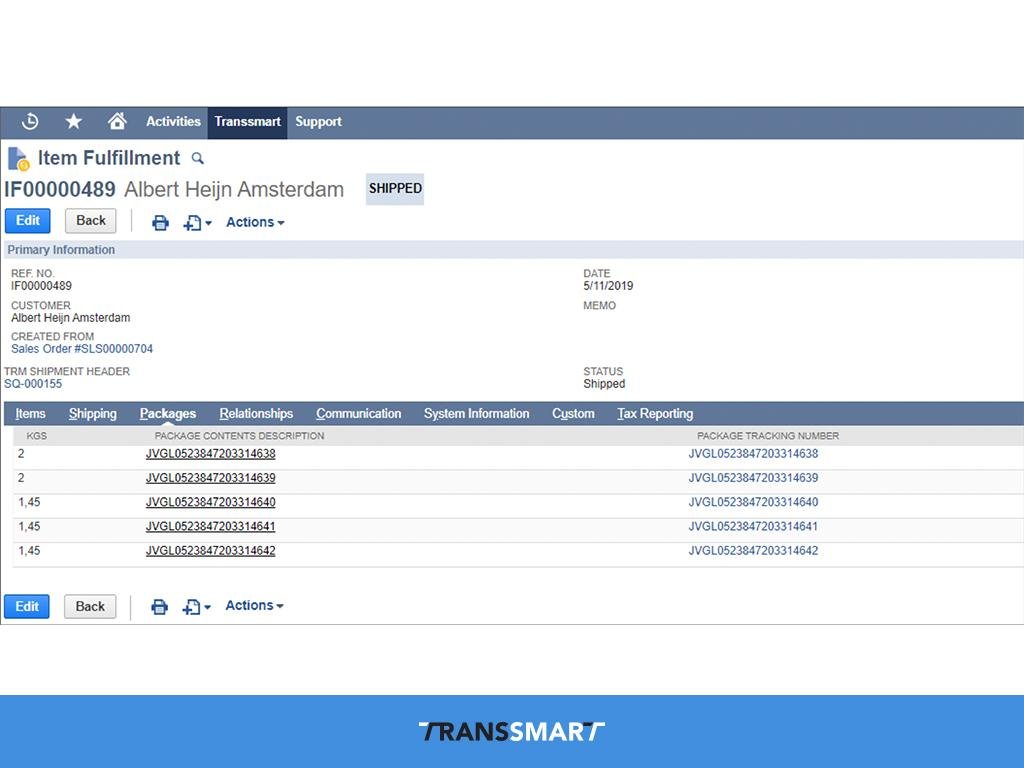Open tracking number JVGL0523847203314642
The height and width of the screenshot is (768, 1024).
(753, 551)
